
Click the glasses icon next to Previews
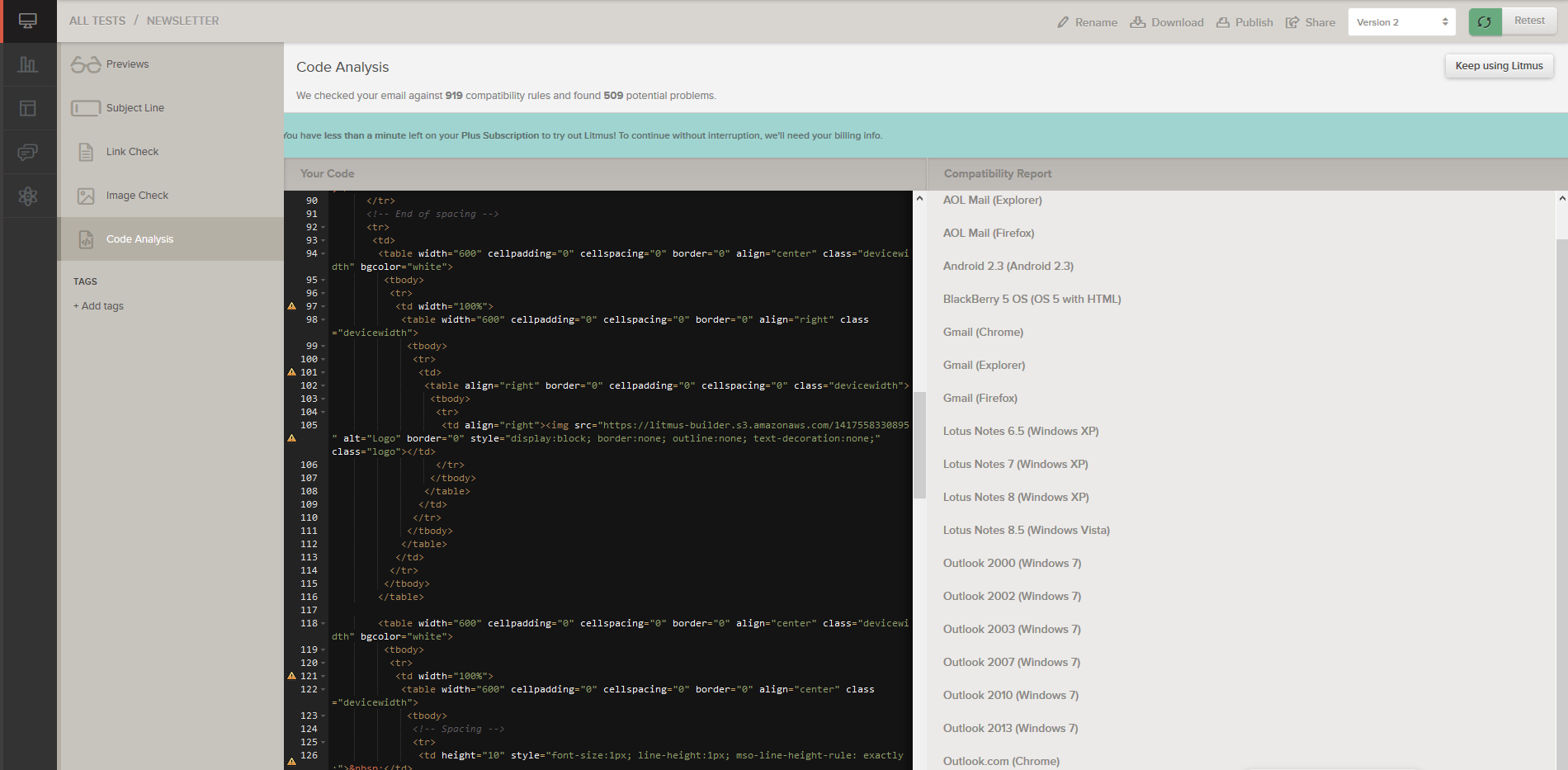[86, 64]
